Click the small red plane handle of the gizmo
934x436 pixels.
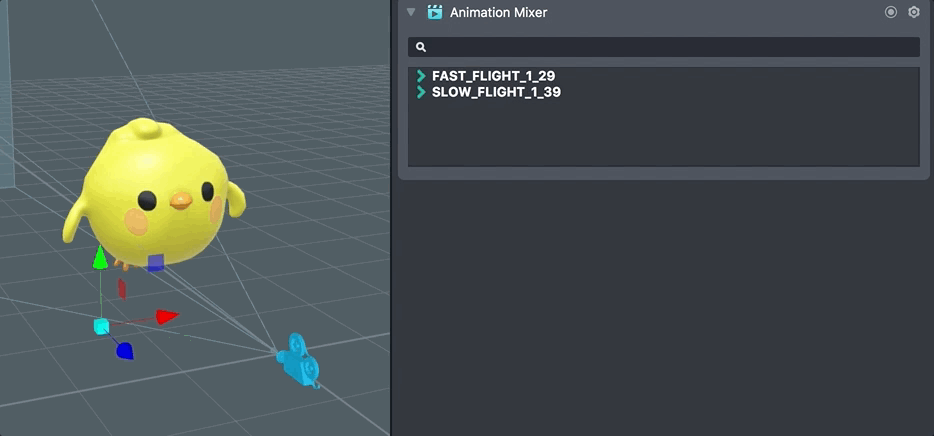[x=122, y=288]
